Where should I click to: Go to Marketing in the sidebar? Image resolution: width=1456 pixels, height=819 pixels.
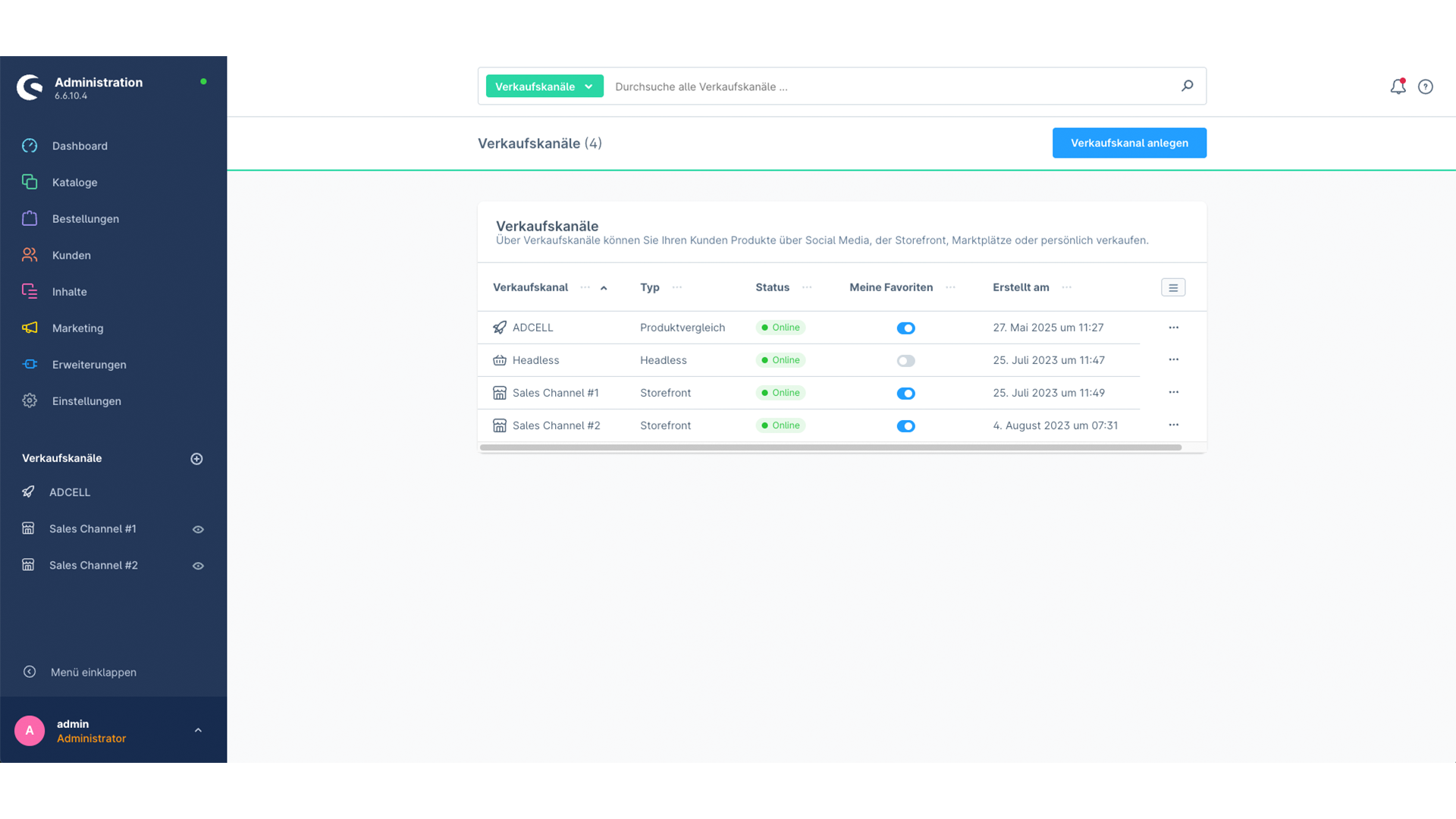[77, 328]
